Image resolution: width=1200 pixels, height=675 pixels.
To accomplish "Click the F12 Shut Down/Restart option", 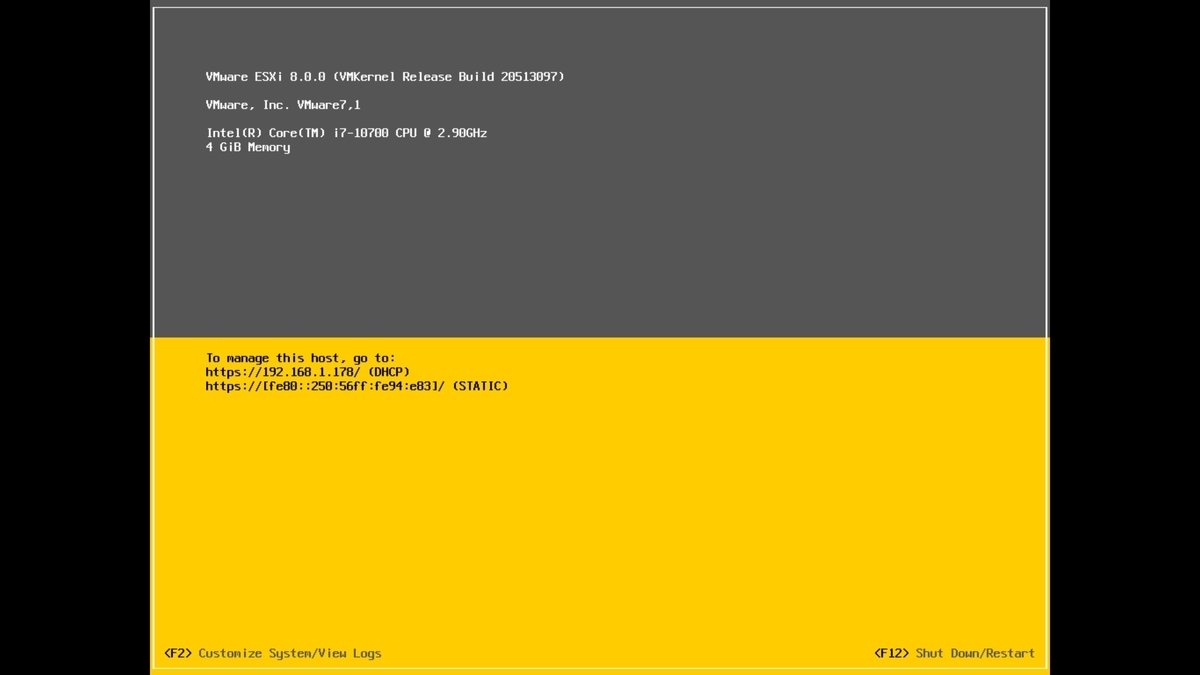I will tap(954, 653).
